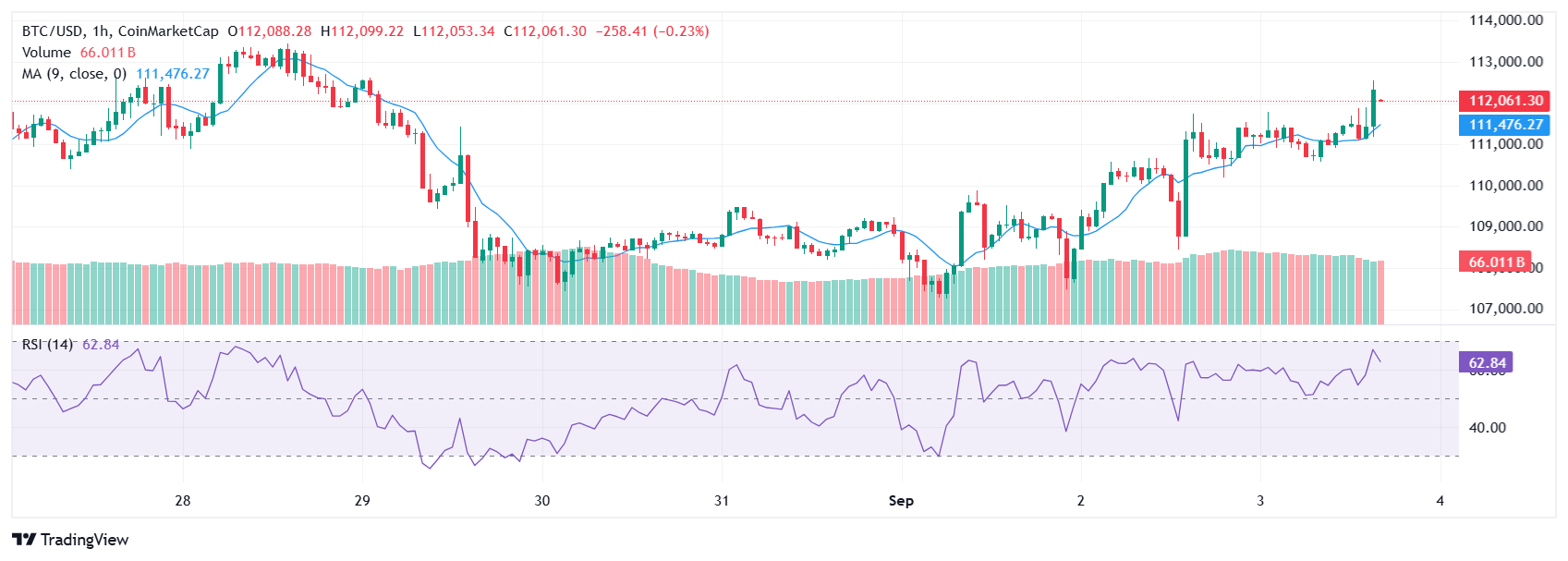This screenshot has height=561, width=1568.
Task: Click the Sep date label on time axis
Action: pyautogui.click(x=901, y=501)
